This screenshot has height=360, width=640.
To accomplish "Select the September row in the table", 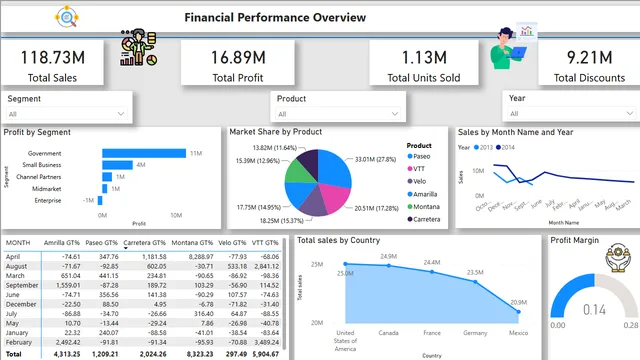I will coord(142,285).
